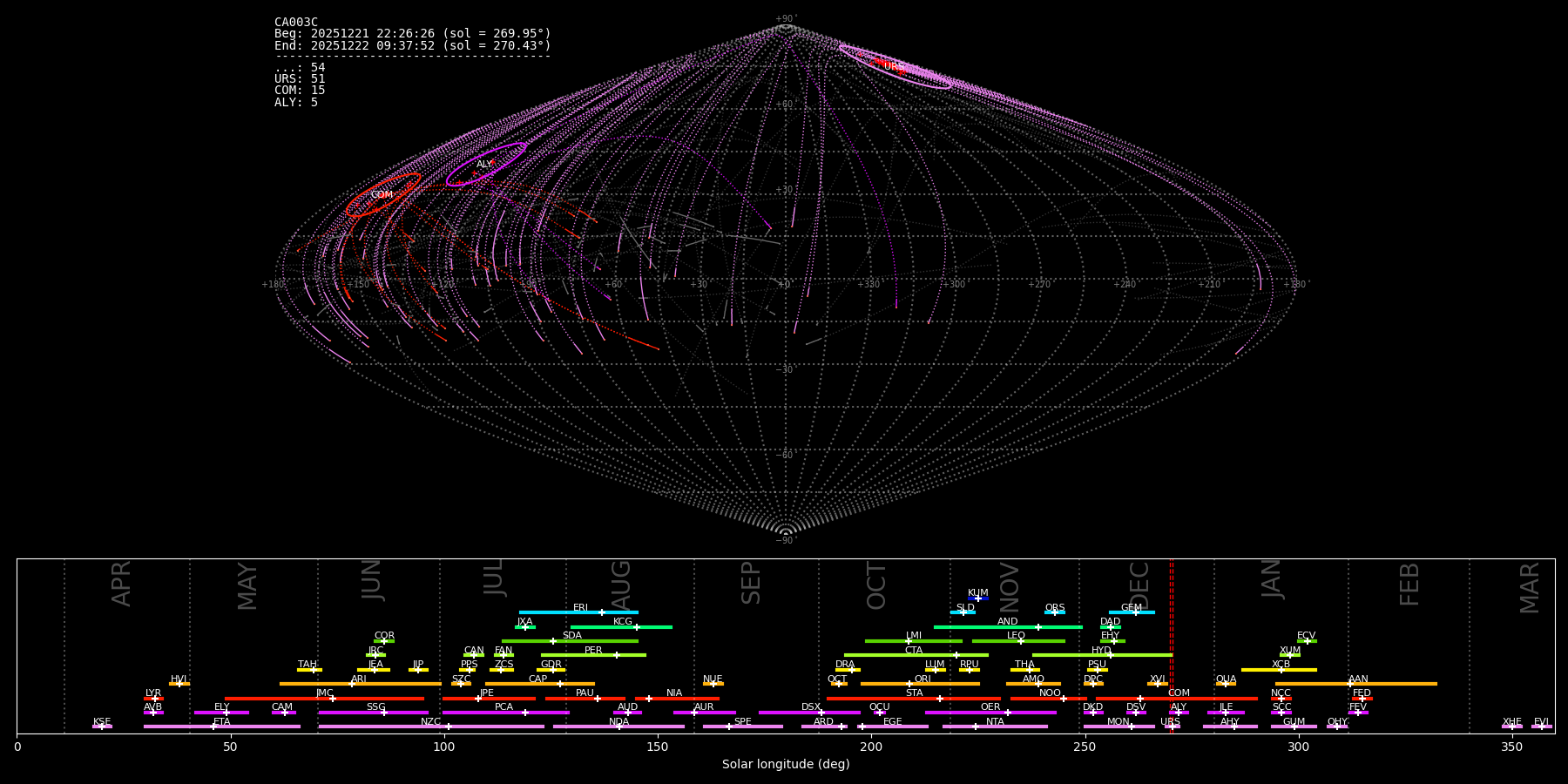Click the NTA shower label in timeline

(x=996, y=722)
